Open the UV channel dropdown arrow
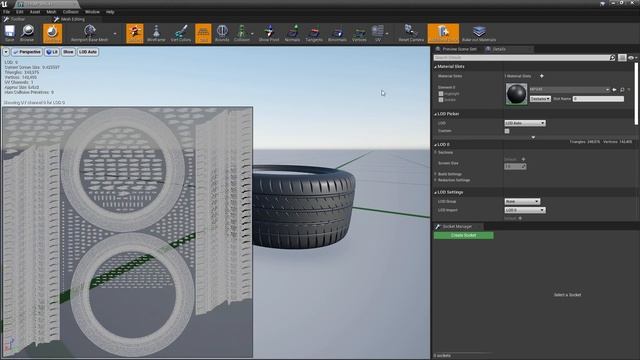The image size is (640, 360). [387, 33]
